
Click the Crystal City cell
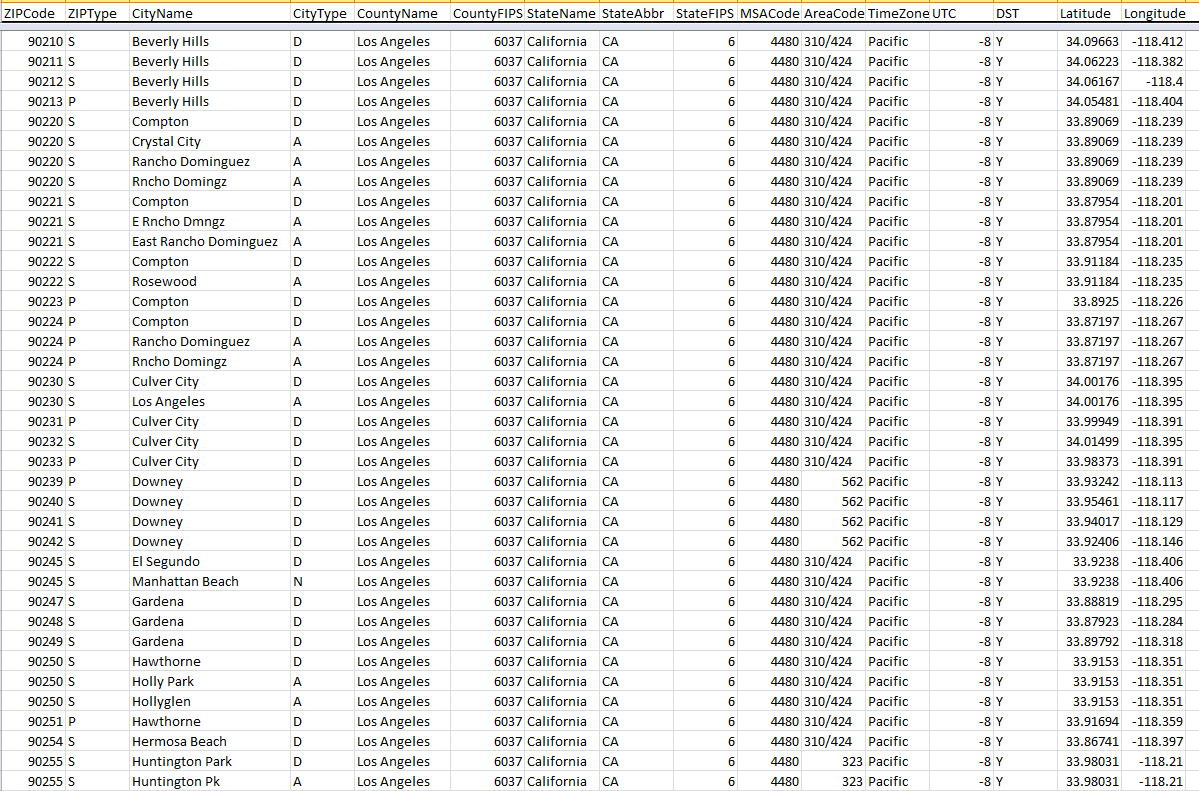point(210,142)
